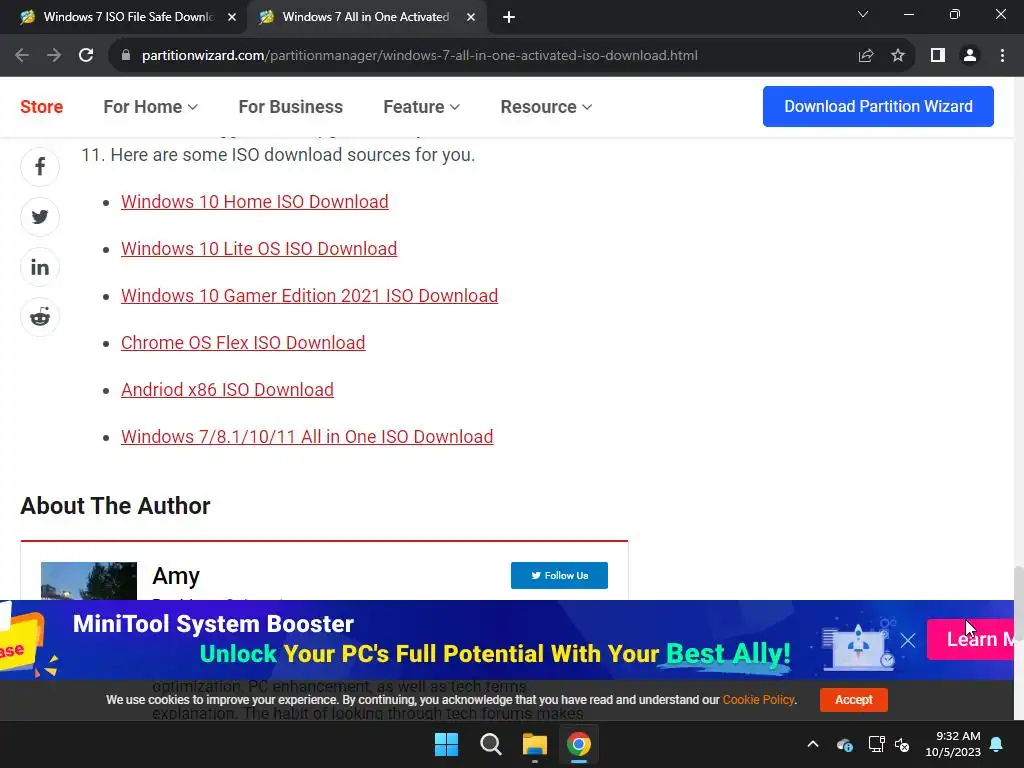Image resolution: width=1024 pixels, height=768 pixels.
Task: Click the Learn More banner button
Action: point(970,639)
